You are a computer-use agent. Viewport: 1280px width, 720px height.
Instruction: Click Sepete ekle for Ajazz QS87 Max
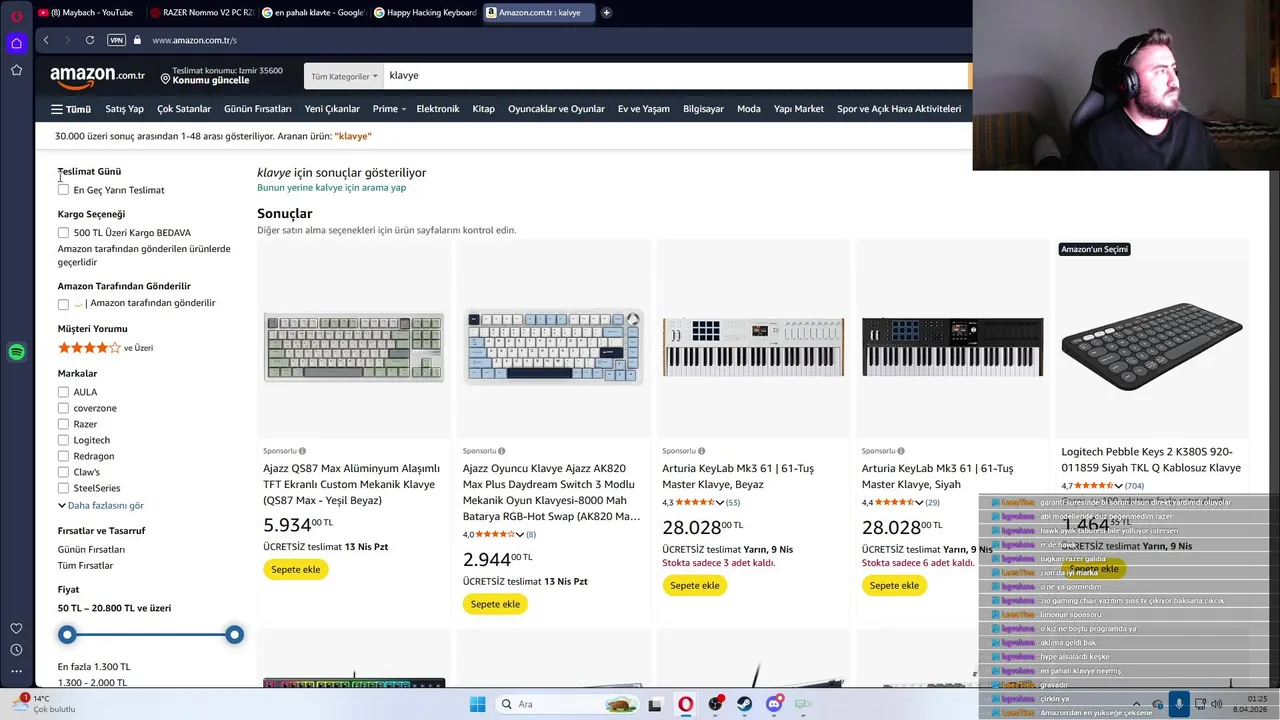coord(296,569)
